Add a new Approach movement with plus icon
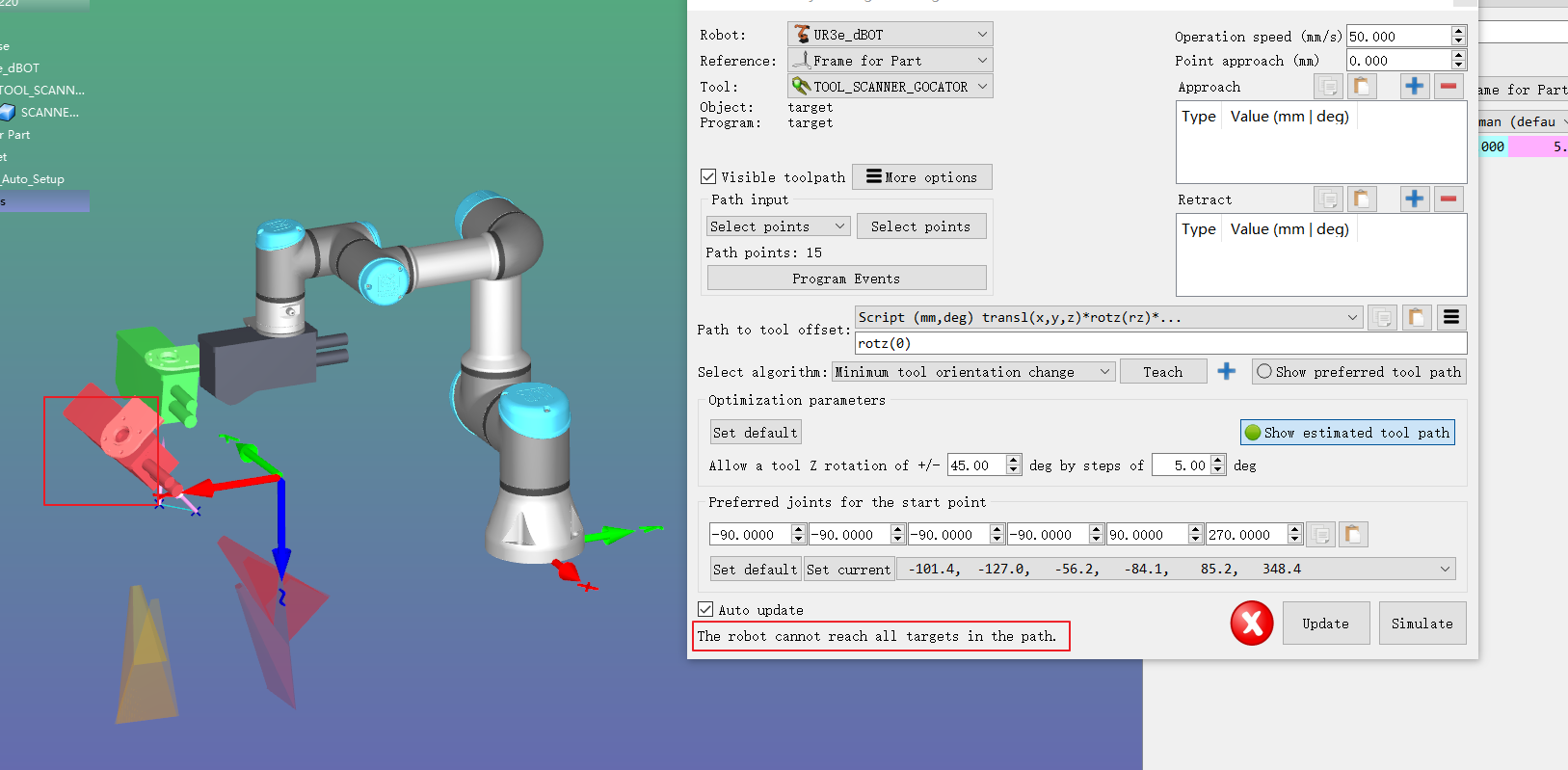 pyautogui.click(x=1414, y=87)
